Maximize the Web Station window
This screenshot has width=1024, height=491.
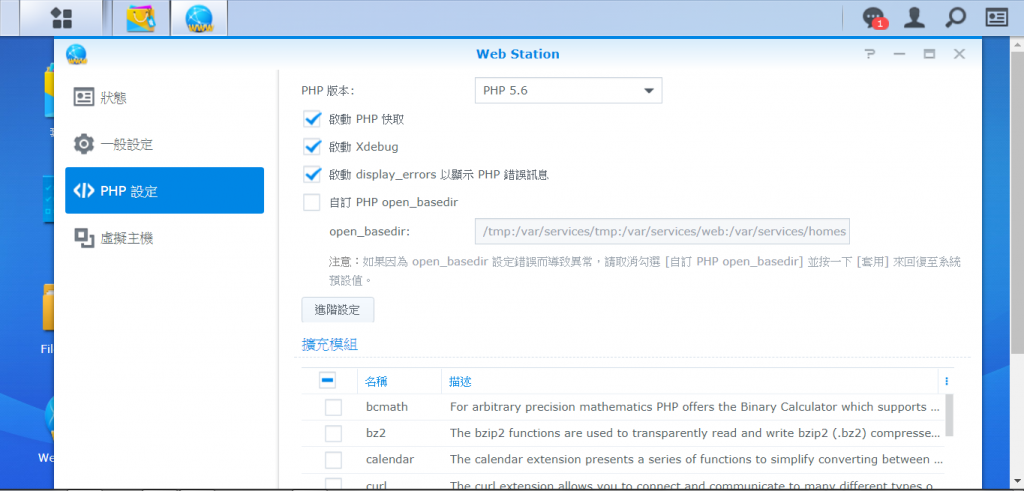[929, 54]
